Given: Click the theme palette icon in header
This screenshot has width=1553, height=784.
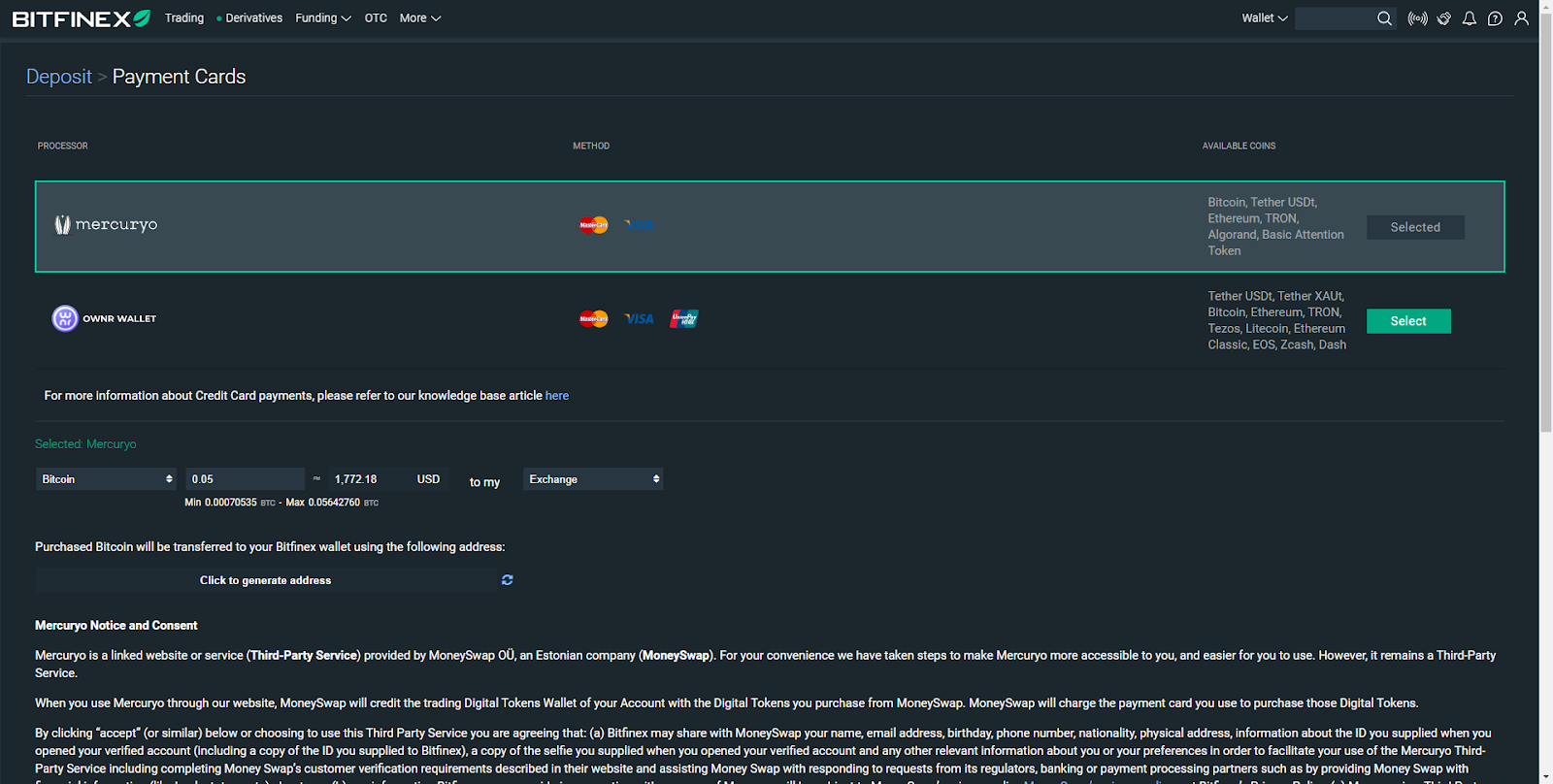Looking at the screenshot, I should [1444, 18].
